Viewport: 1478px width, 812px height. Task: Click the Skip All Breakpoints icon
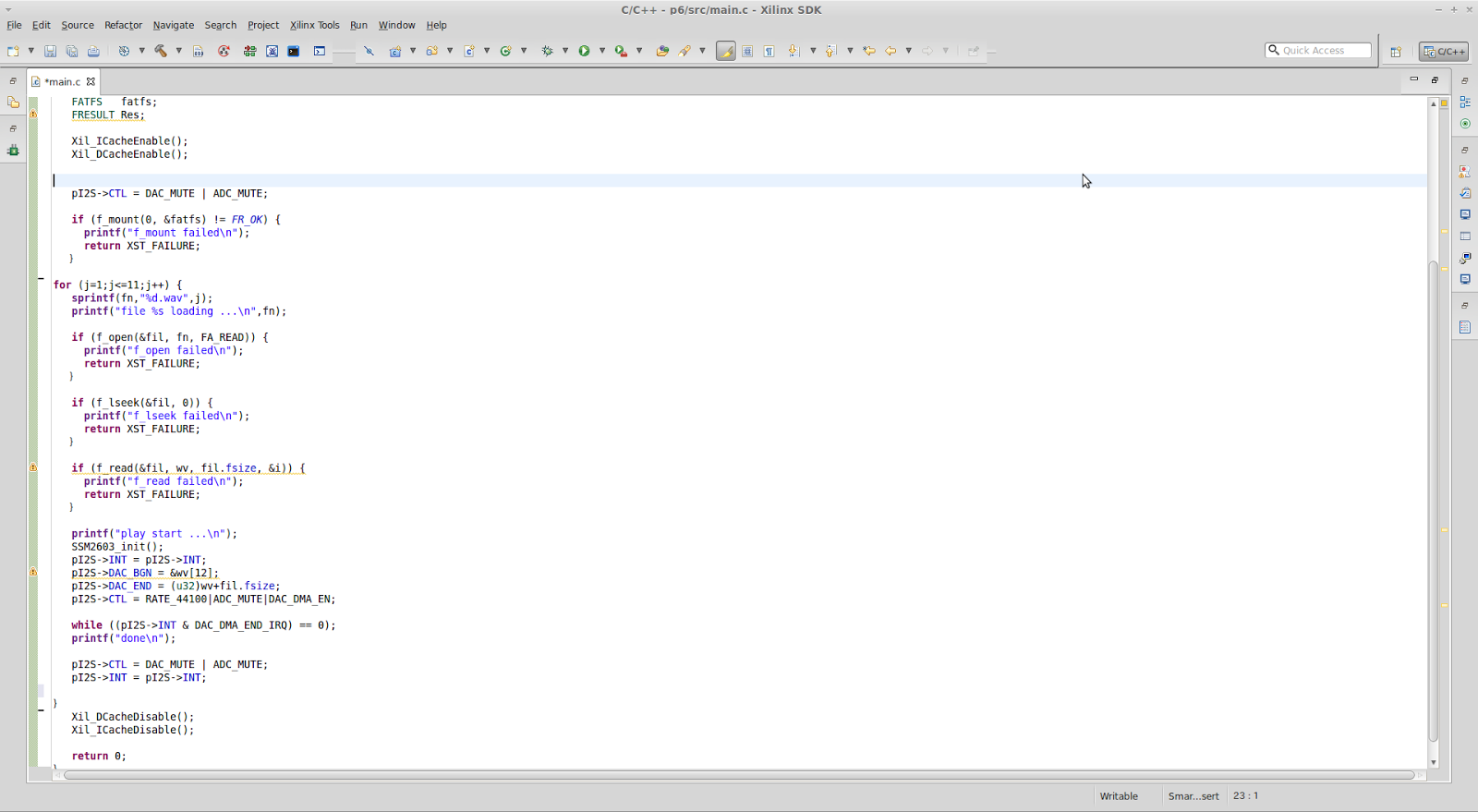369,51
